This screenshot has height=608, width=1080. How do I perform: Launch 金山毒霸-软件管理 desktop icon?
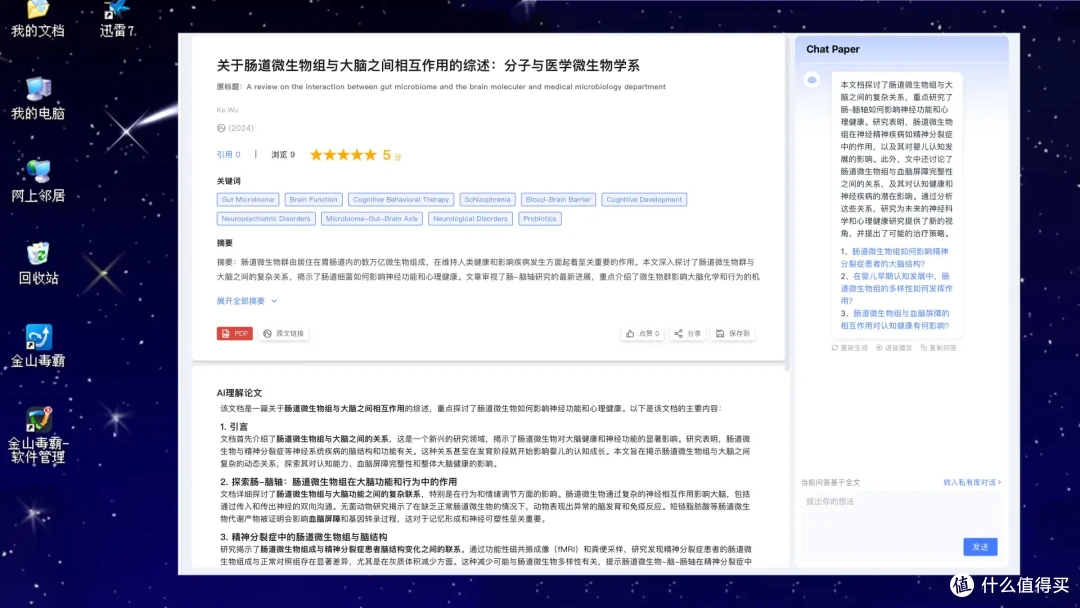[38, 435]
